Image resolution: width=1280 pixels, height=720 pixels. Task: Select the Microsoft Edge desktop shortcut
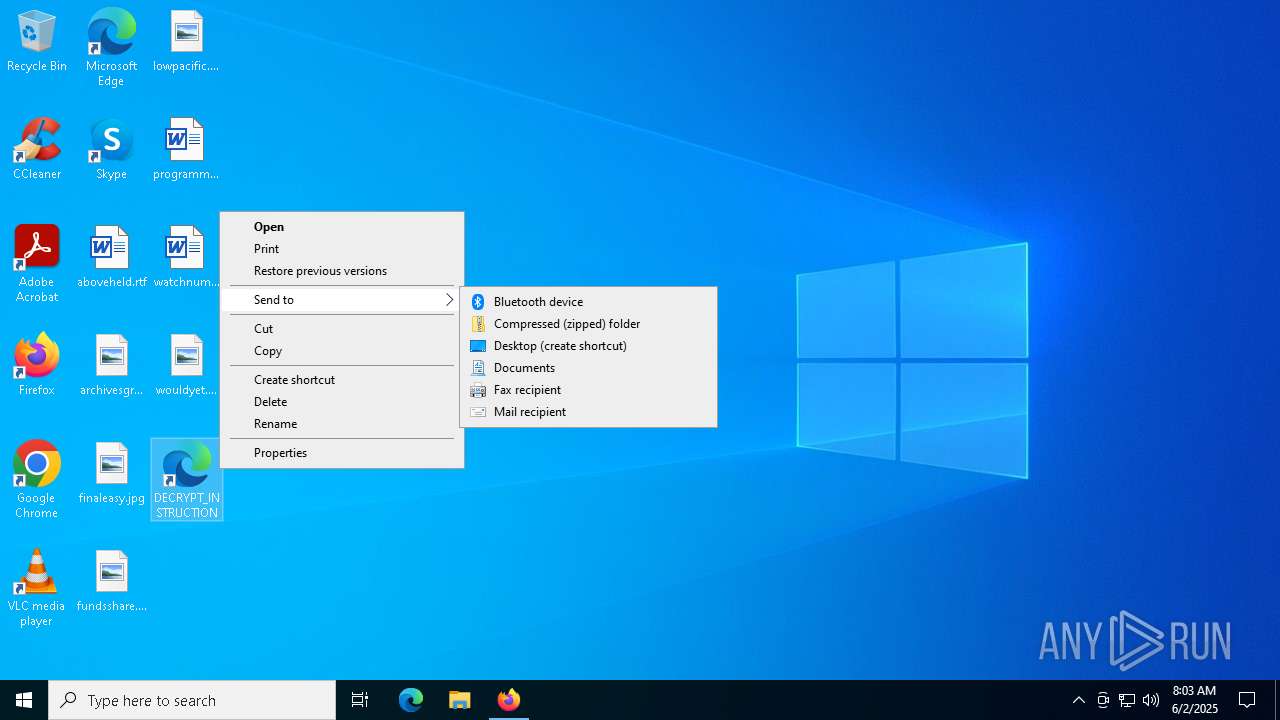point(111,48)
